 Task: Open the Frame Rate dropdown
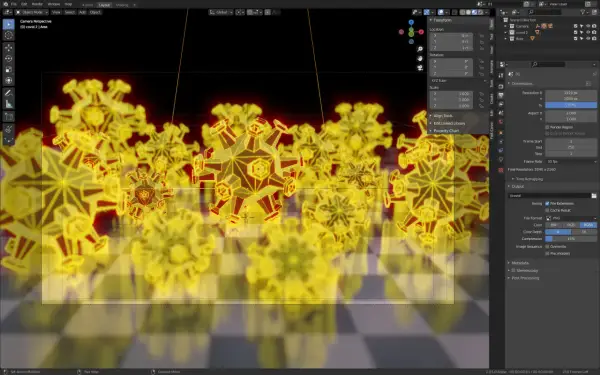(571, 162)
